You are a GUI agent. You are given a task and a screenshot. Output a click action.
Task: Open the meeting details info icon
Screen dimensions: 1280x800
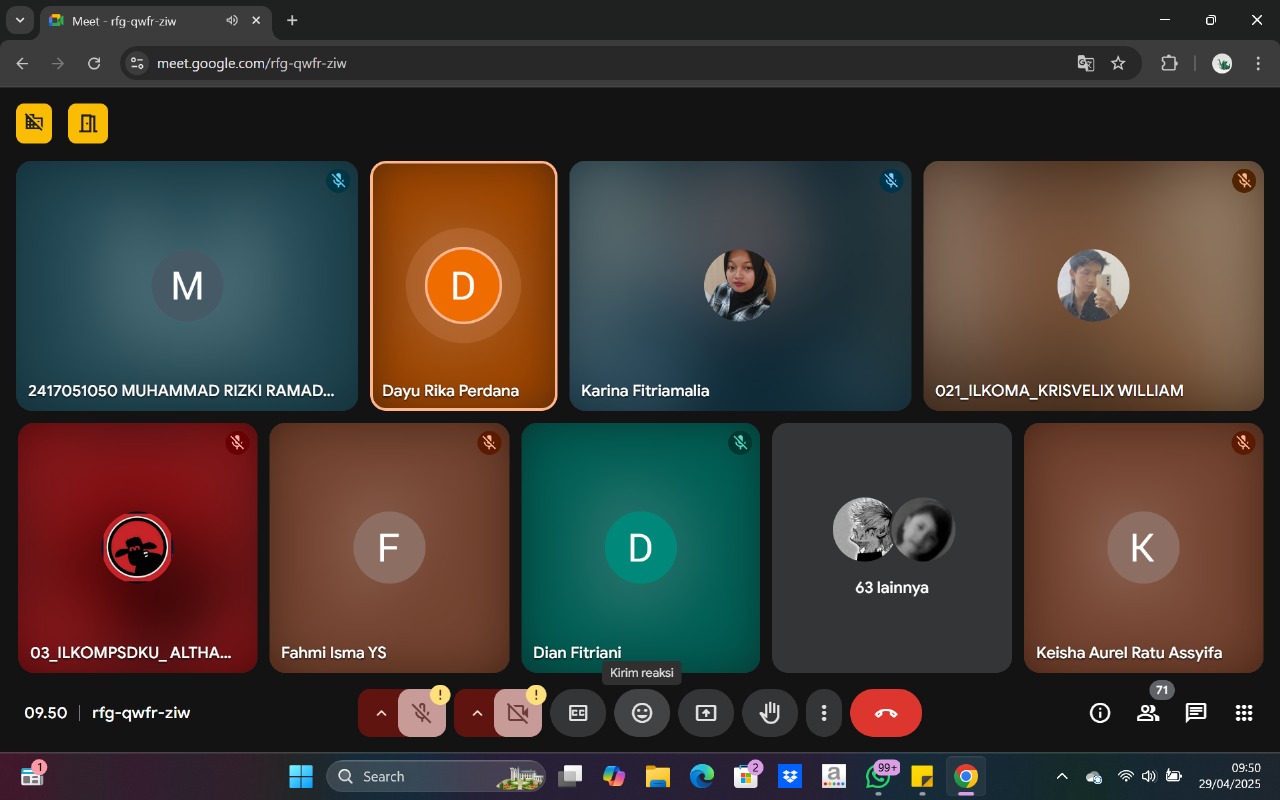[1100, 713]
